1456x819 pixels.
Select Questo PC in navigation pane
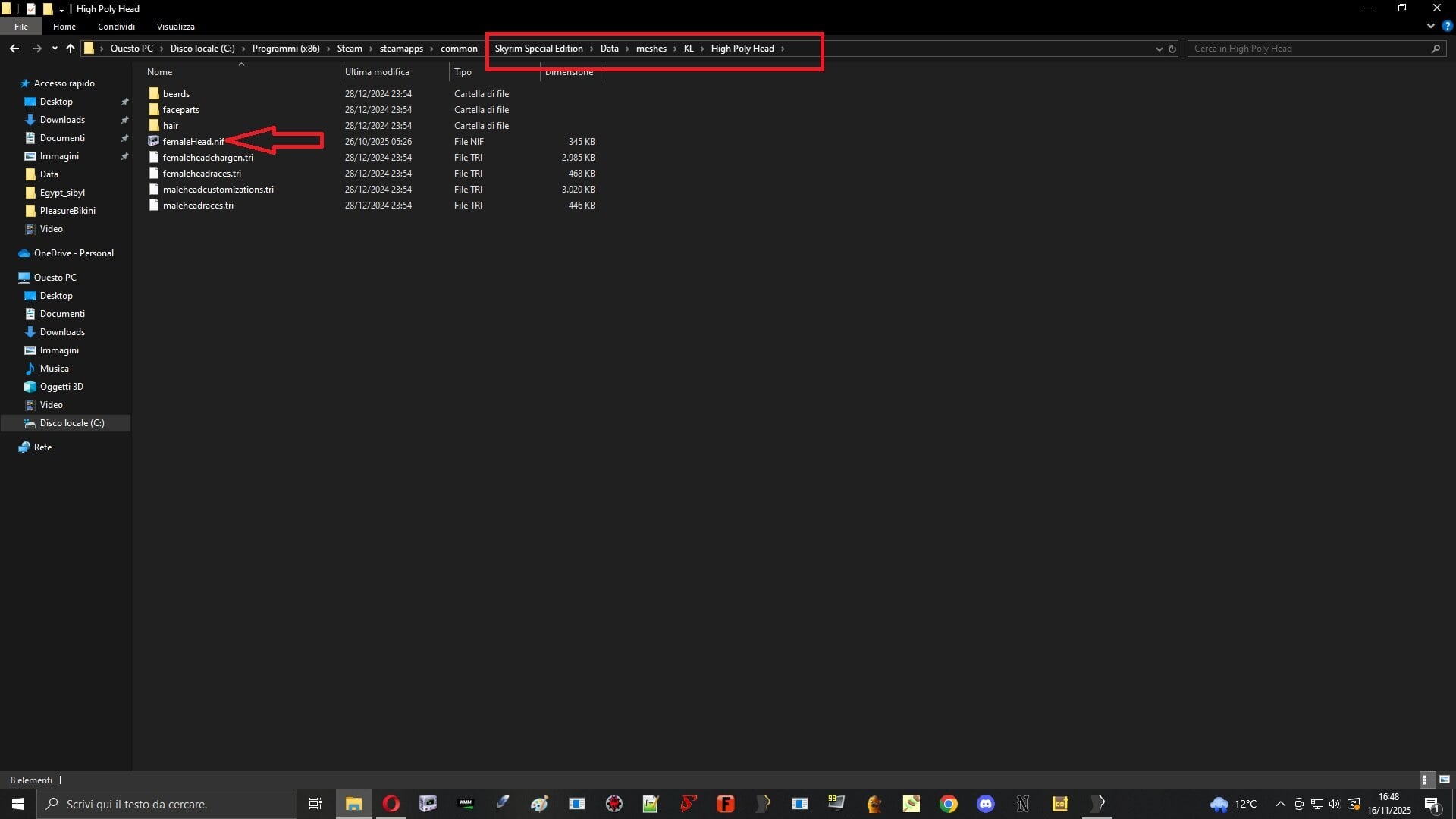tap(55, 278)
